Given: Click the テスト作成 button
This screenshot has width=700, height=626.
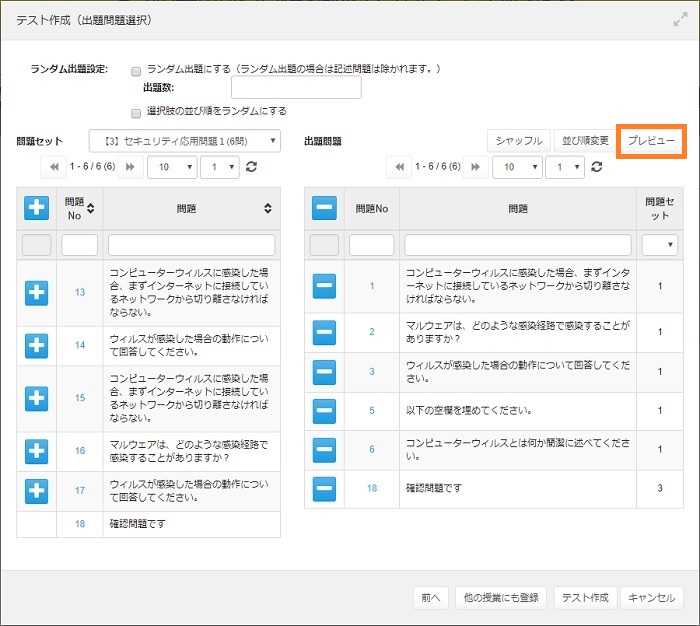Looking at the screenshot, I should [x=583, y=597].
